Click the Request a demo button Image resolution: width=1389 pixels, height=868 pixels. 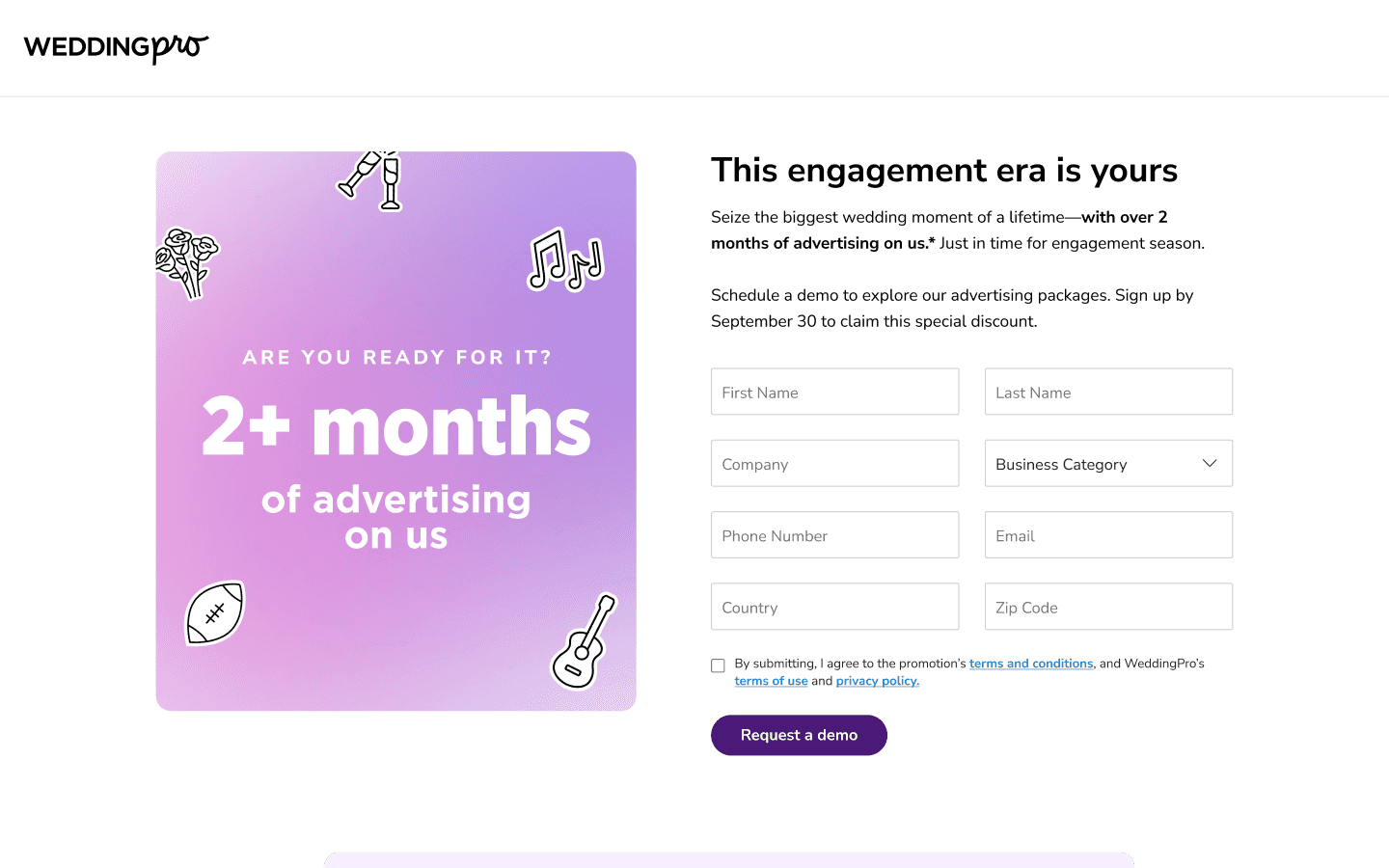799,735
